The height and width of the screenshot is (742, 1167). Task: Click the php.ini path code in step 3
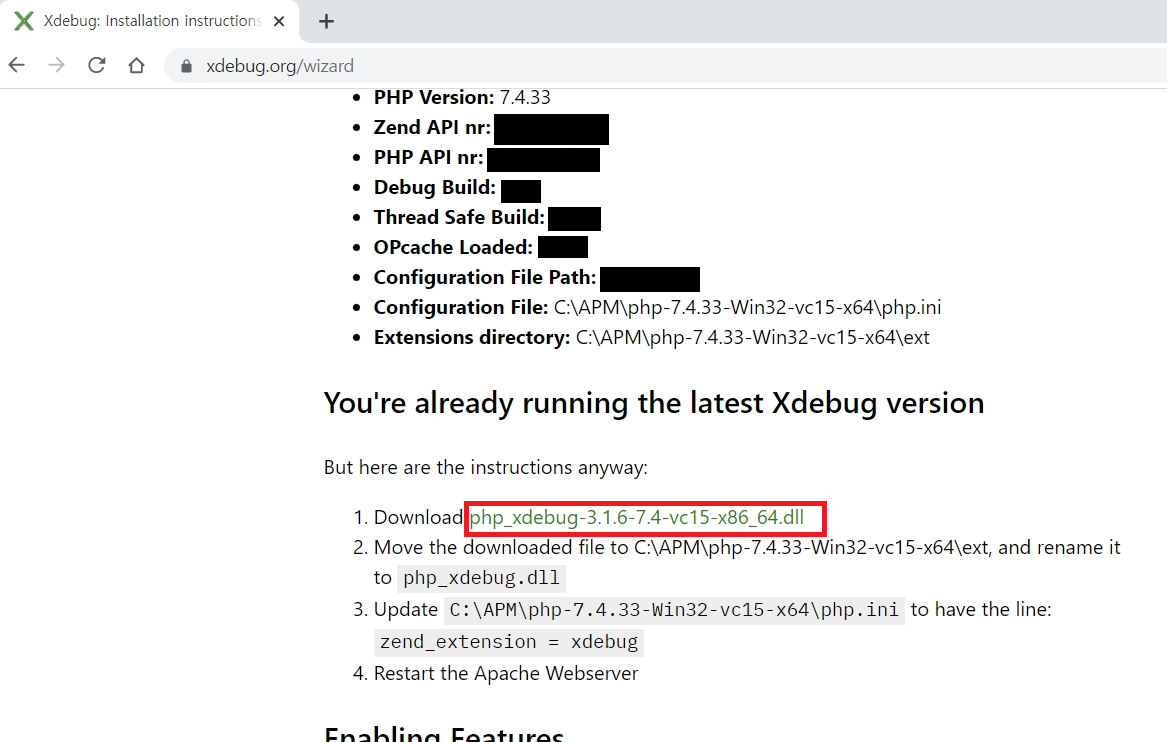[674, 610]
